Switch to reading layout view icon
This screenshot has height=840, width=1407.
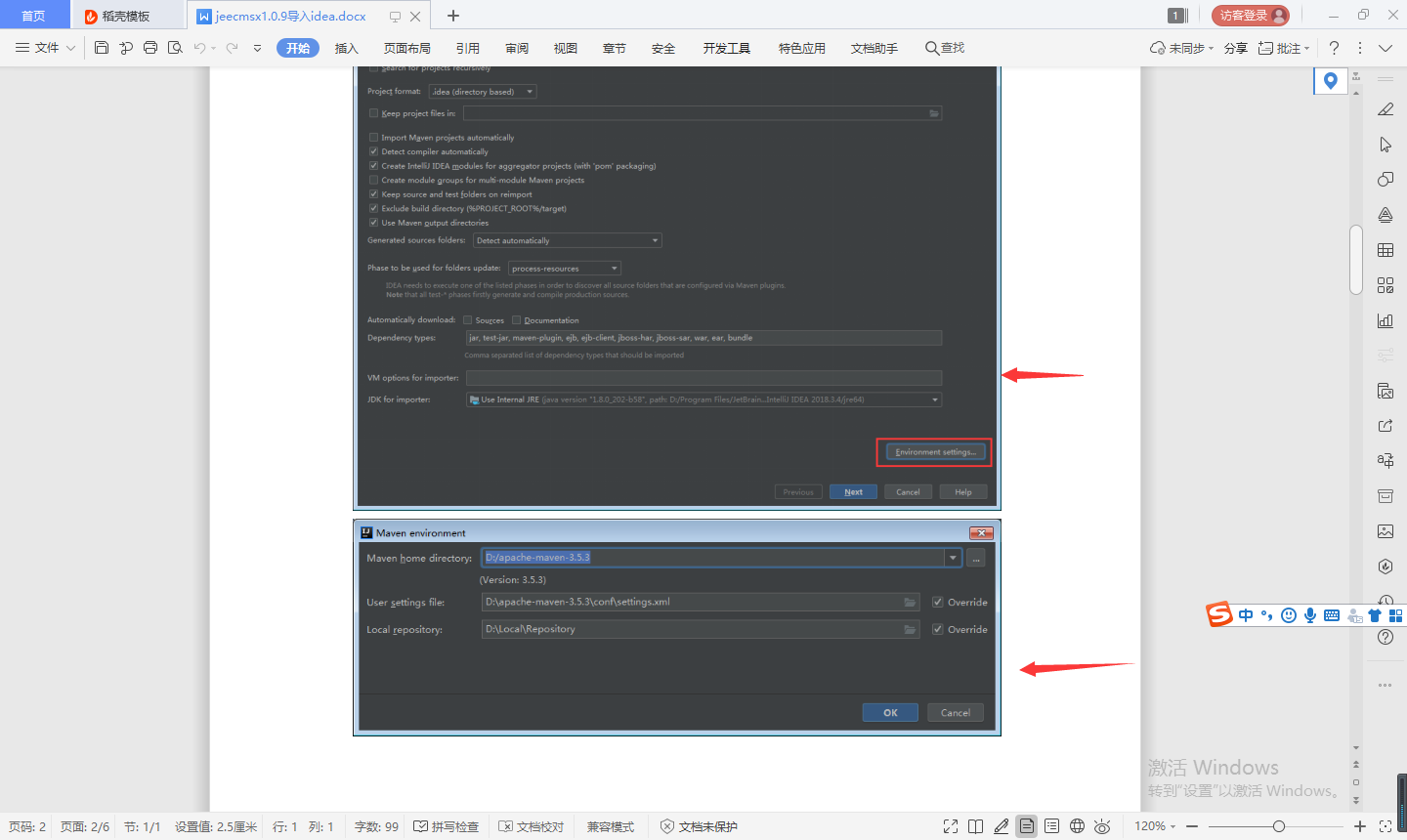click(x=975, y=826)
